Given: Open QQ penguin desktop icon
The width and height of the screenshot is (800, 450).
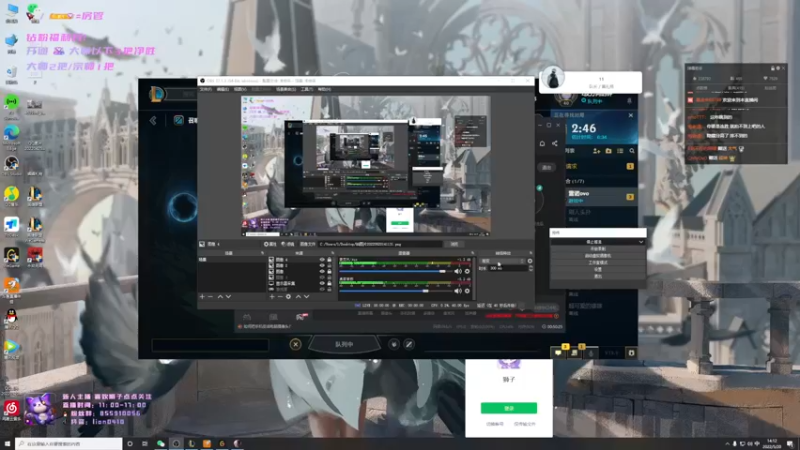Looking at the screenshot, I should click(11, 316).
